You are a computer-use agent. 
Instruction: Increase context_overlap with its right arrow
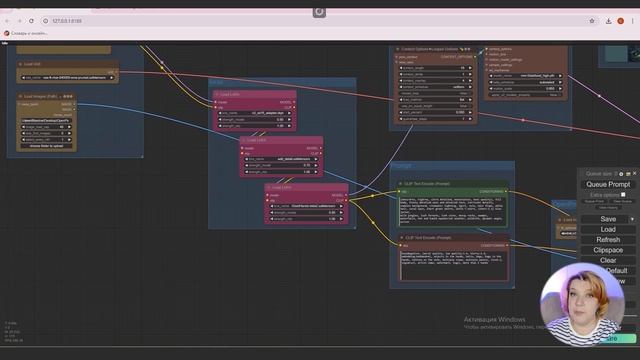coord(470,80)
